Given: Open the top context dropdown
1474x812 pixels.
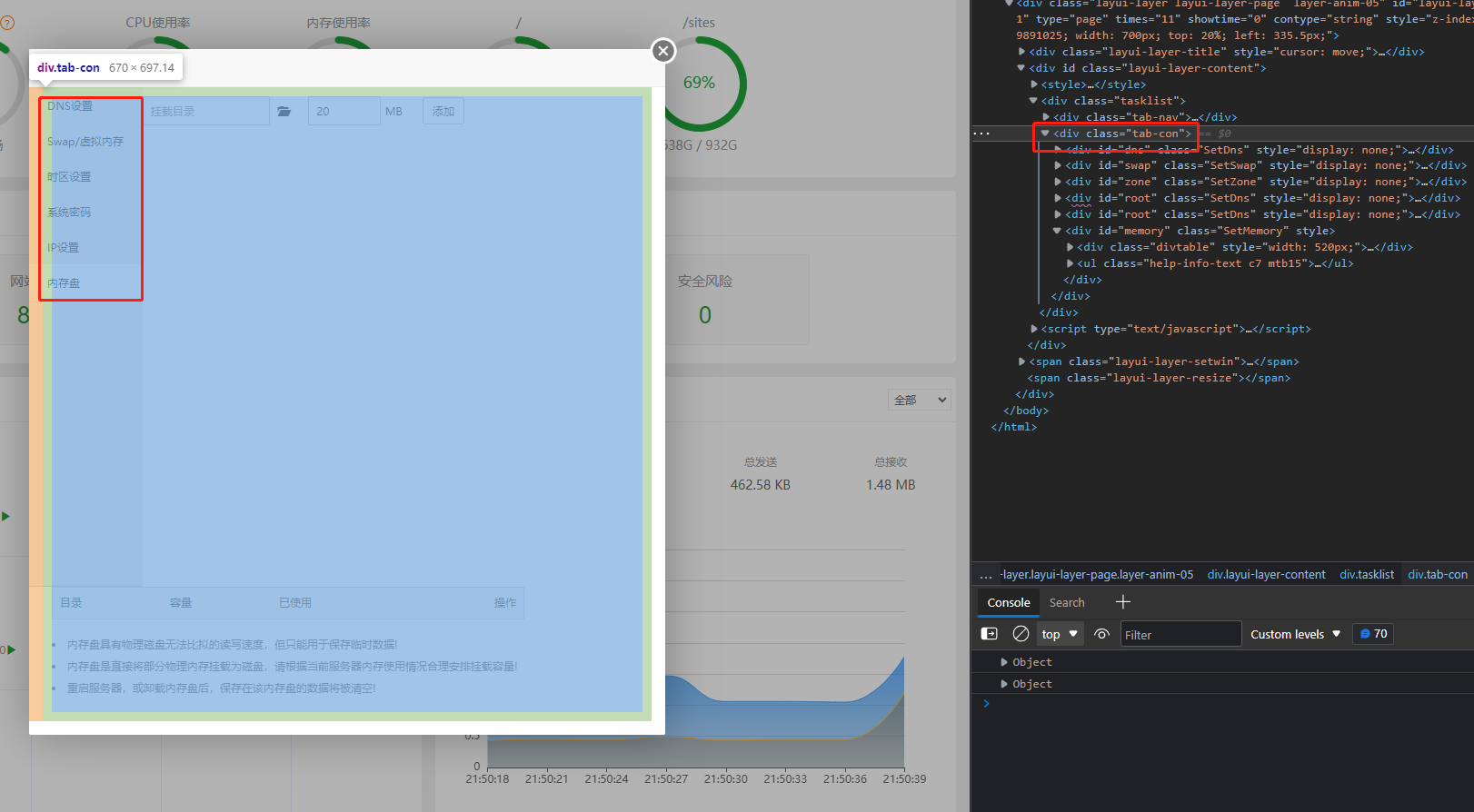Looking at the screenshot, I should coord(1060,634).
